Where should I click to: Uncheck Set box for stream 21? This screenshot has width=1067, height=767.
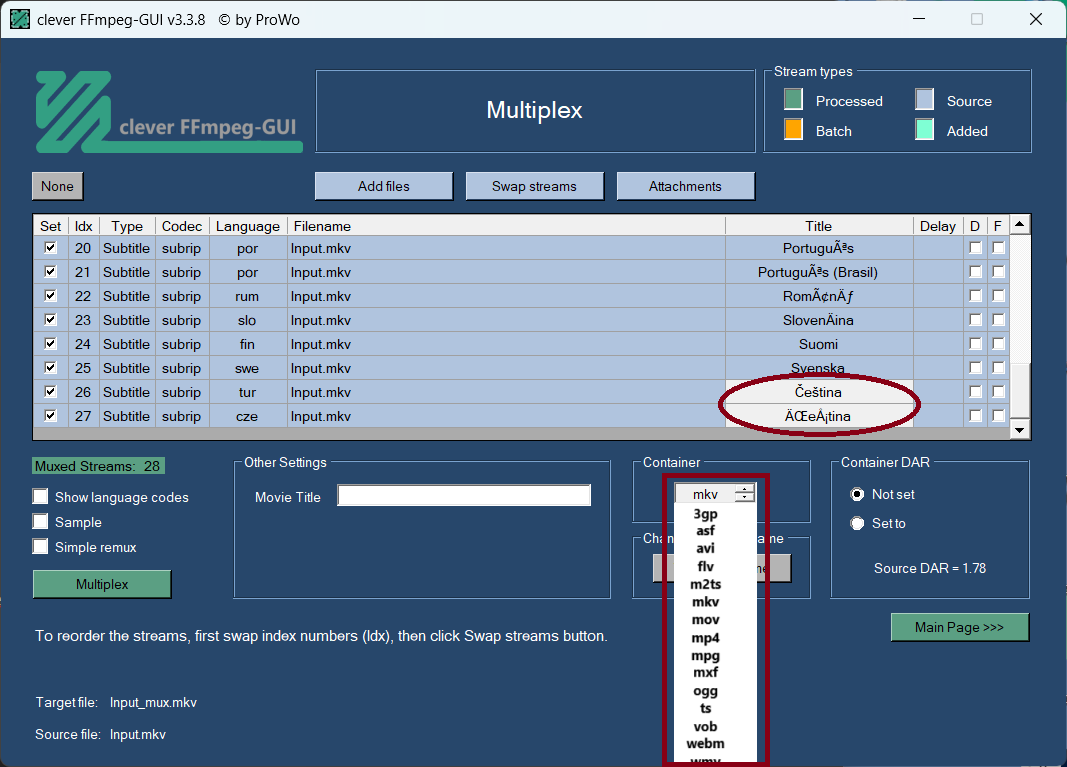click(50, 272)
